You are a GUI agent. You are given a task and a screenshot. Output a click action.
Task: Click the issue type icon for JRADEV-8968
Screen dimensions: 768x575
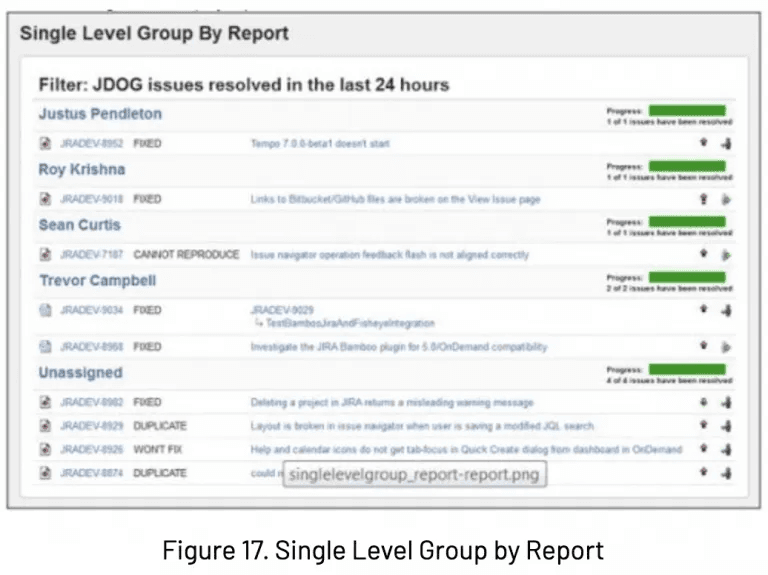(45, 347)
